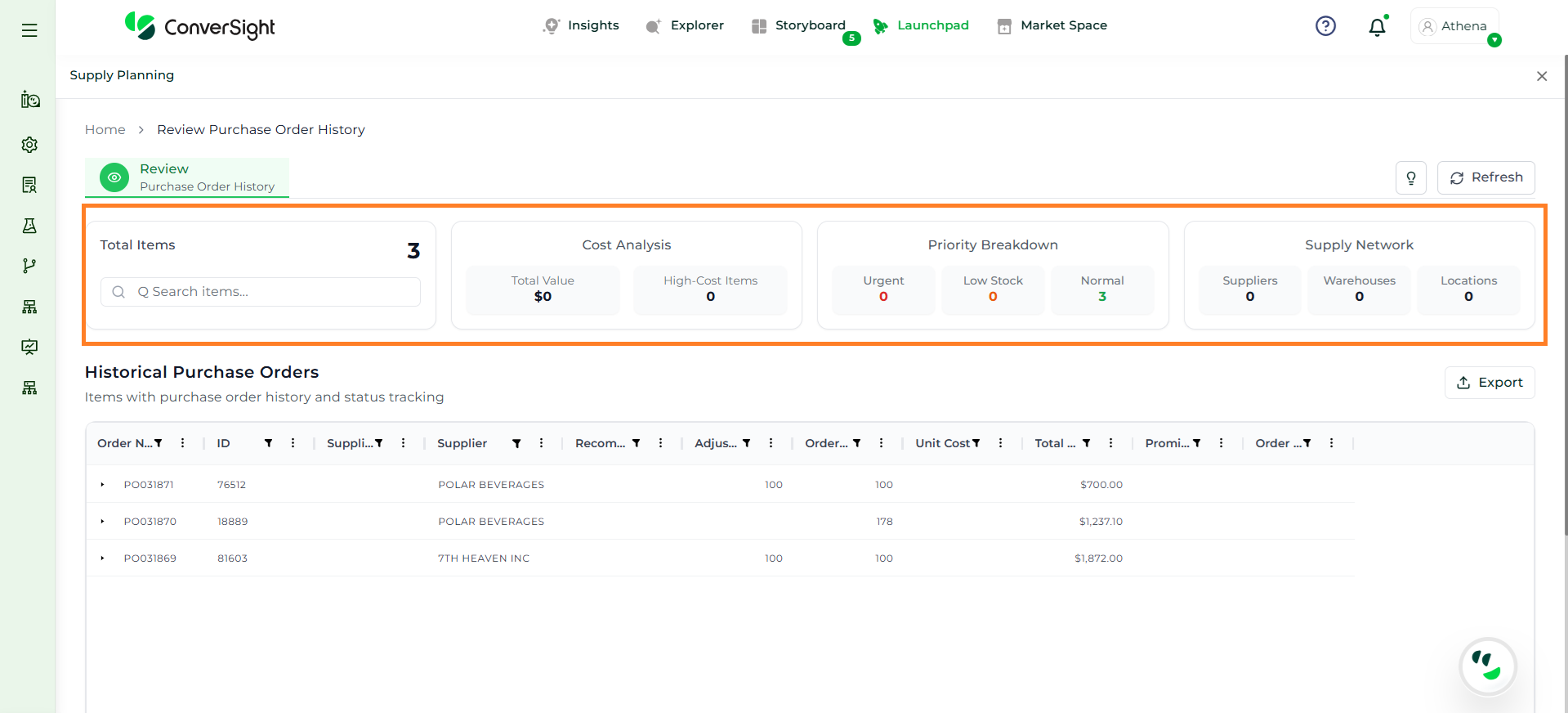Open the chat assistant bubble icon
Image resolution: width=1568 pixels, height=713 pixels.
click(1487, 666)
